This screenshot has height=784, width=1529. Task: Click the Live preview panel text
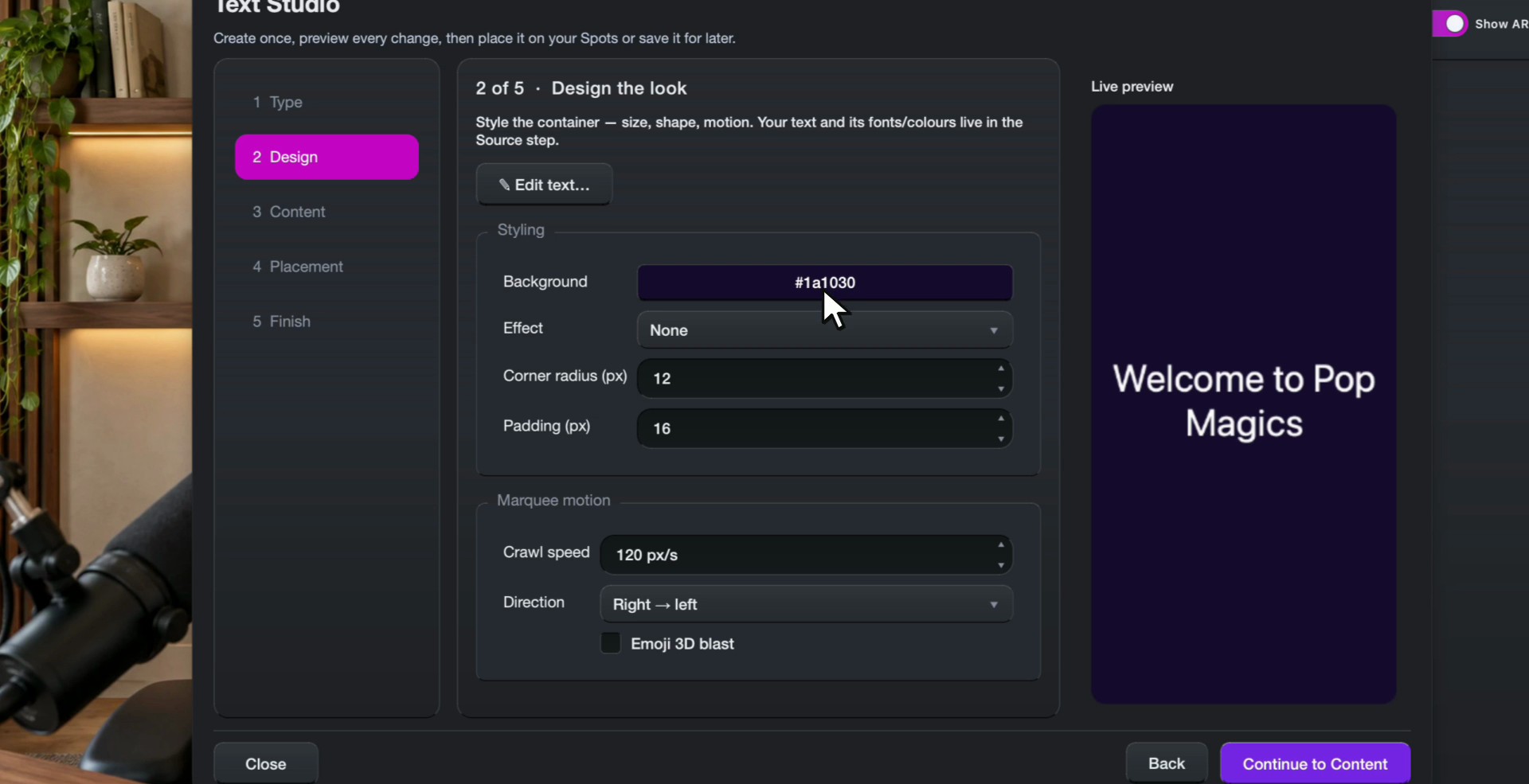(x=1244, y=401)
